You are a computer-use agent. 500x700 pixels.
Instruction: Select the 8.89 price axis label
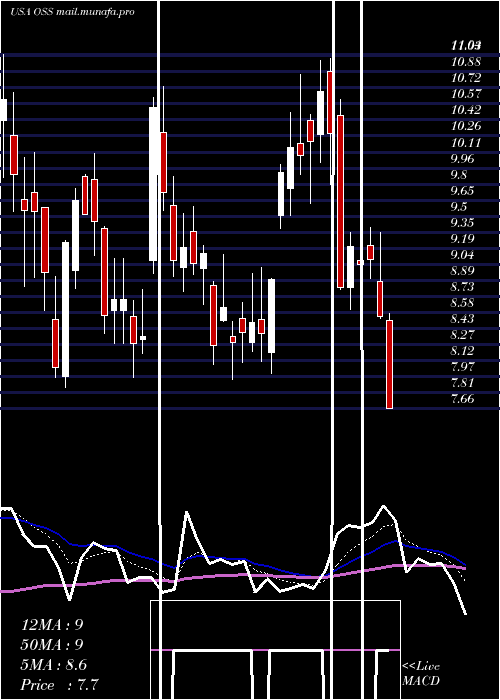[x=462, y=271]
